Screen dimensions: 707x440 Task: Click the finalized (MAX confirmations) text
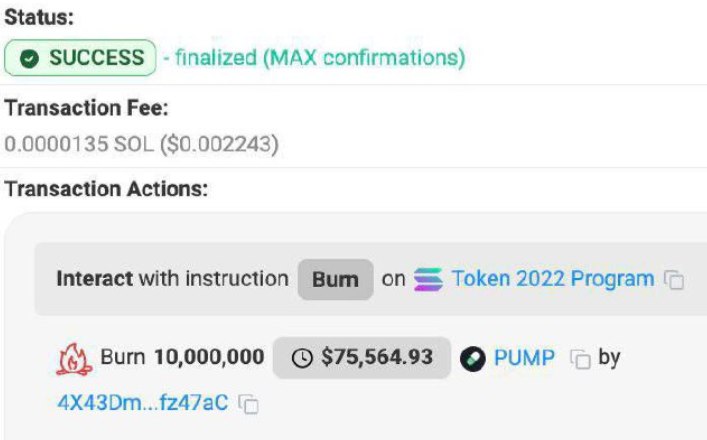pyautogui.click(x=320, y=58)
